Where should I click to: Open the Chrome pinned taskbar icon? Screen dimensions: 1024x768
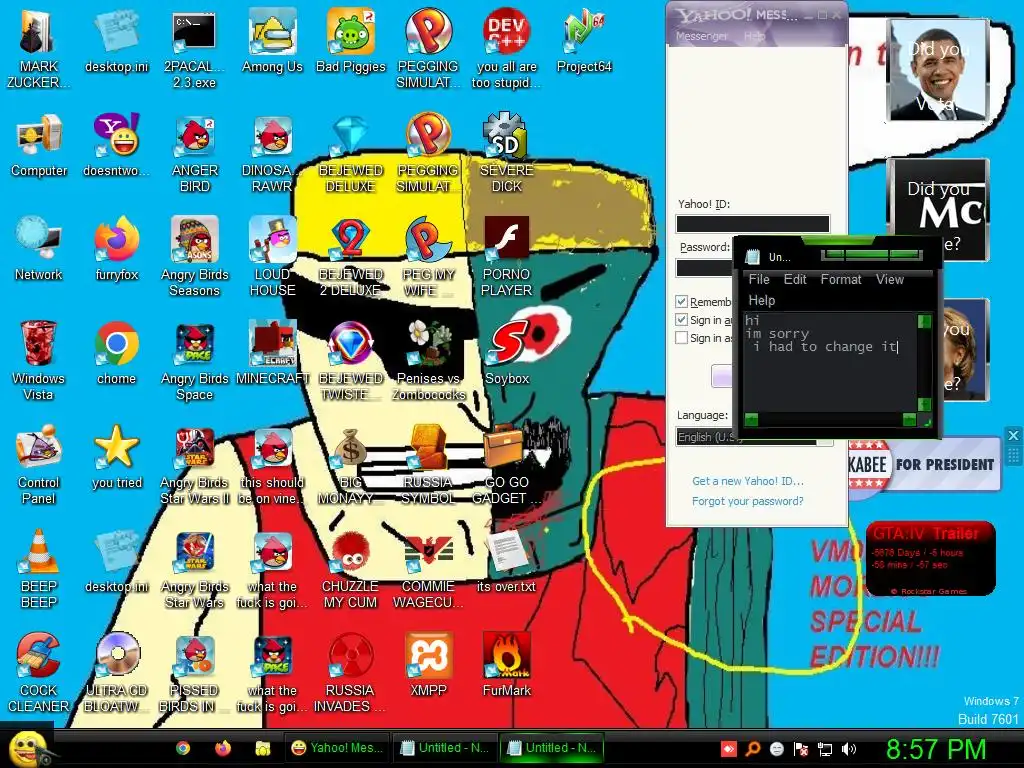coord(183,748)
